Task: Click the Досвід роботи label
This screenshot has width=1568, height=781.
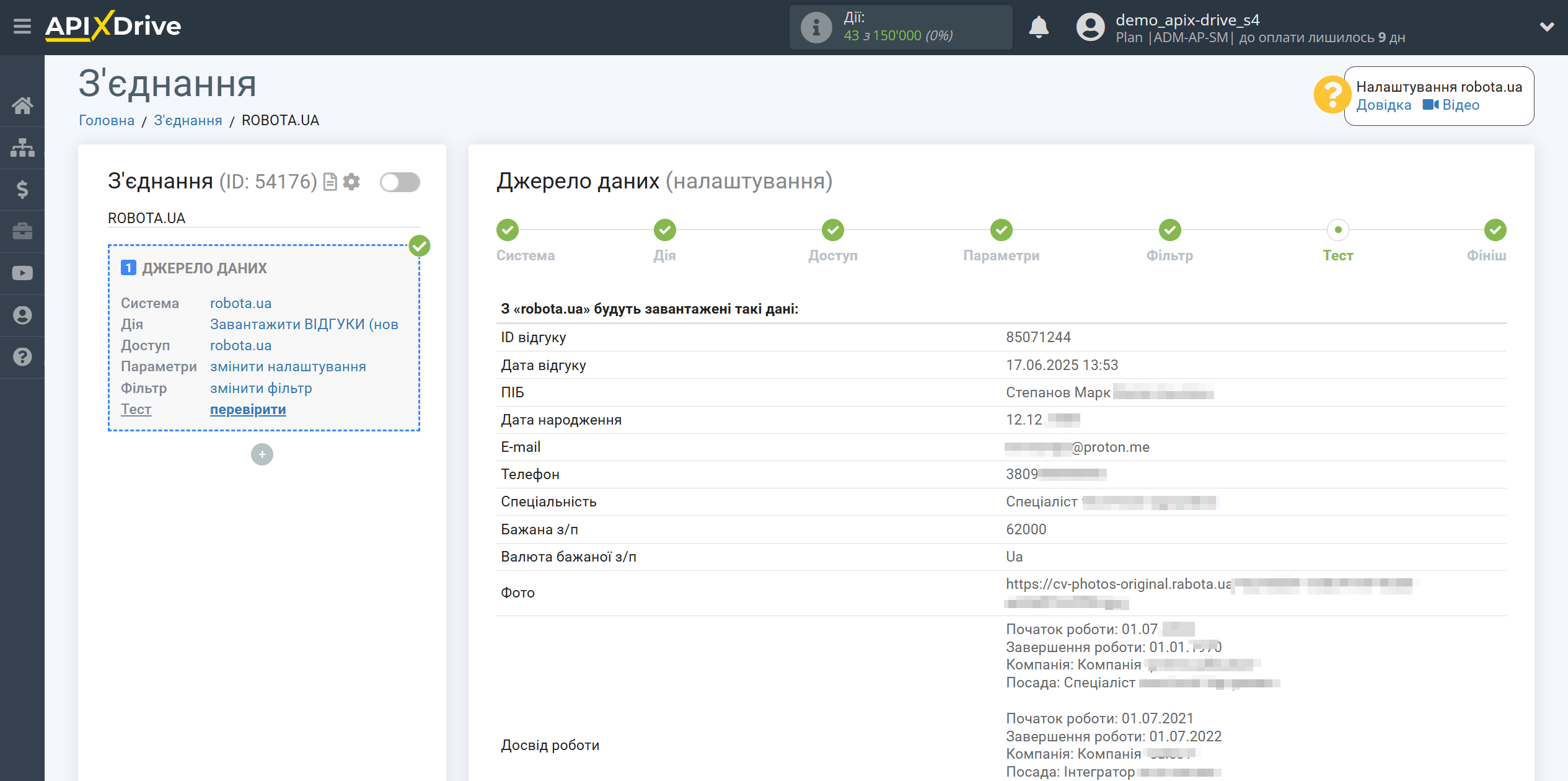Action: [x=550, y=745]
